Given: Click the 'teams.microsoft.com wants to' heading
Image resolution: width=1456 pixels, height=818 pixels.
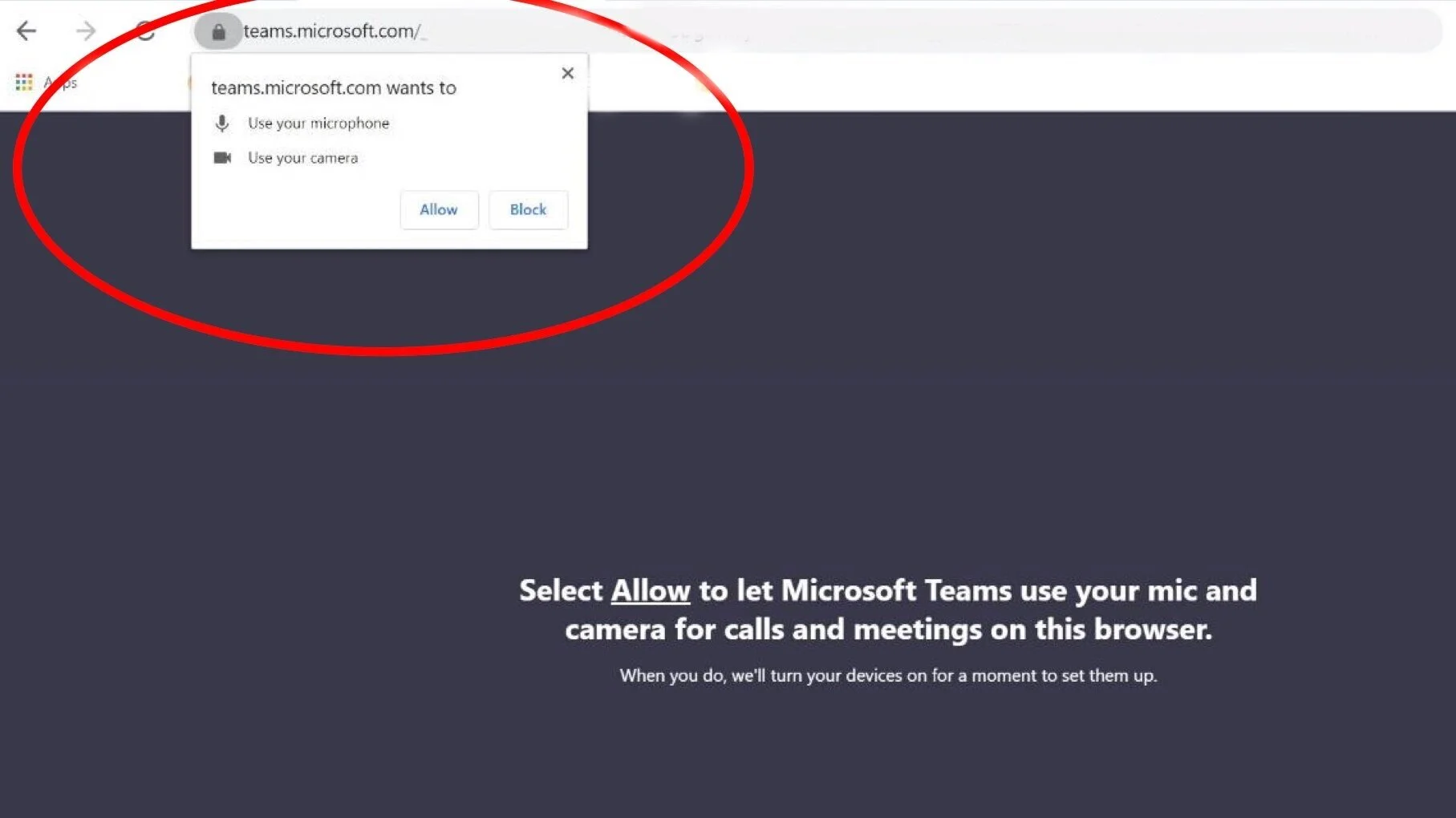Looking at the screenshot, I should (334, 87).
